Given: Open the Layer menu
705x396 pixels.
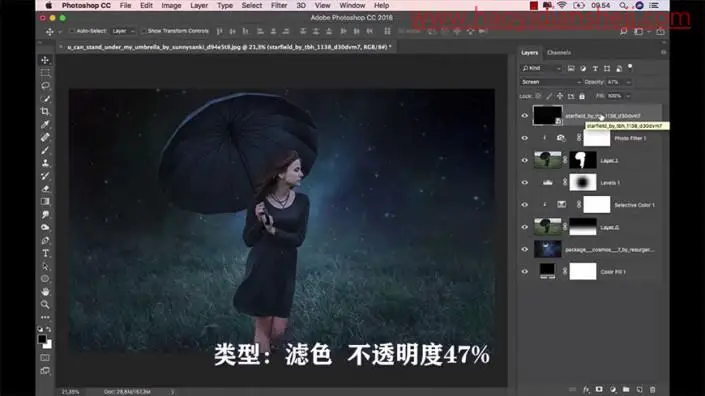Looking at the screenshot, I should click(x=199, y=5).
